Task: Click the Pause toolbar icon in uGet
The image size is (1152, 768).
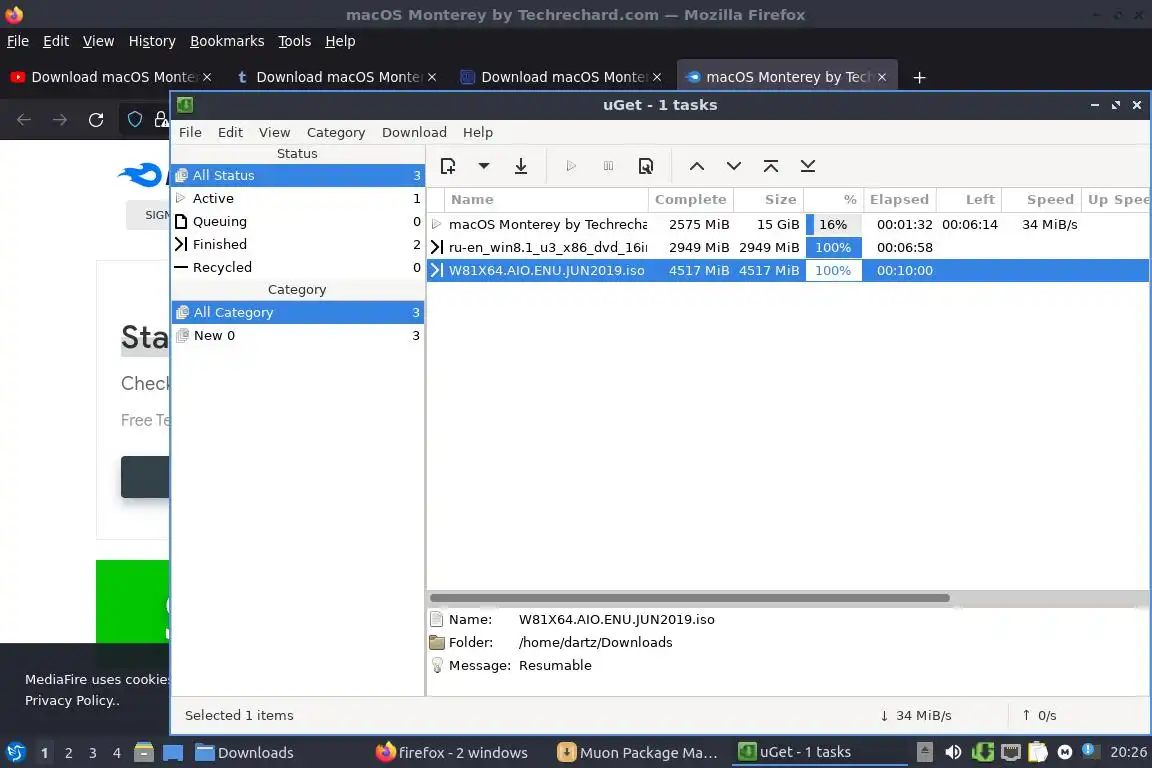Action: coord(608,166)
